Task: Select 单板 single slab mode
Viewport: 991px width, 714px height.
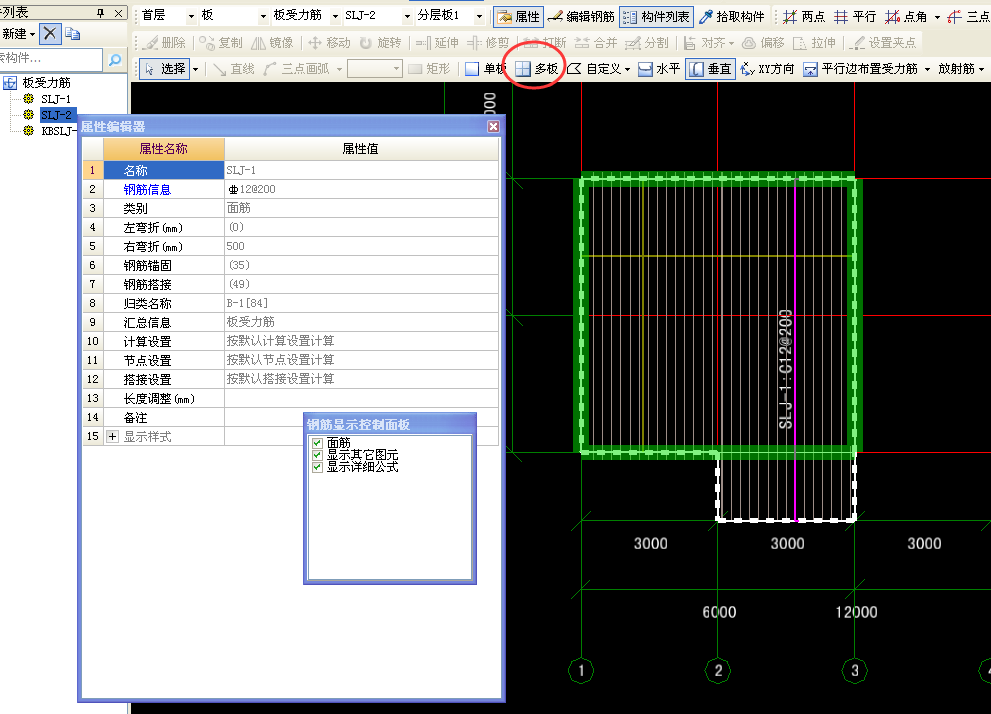Action: coord(485,68)
